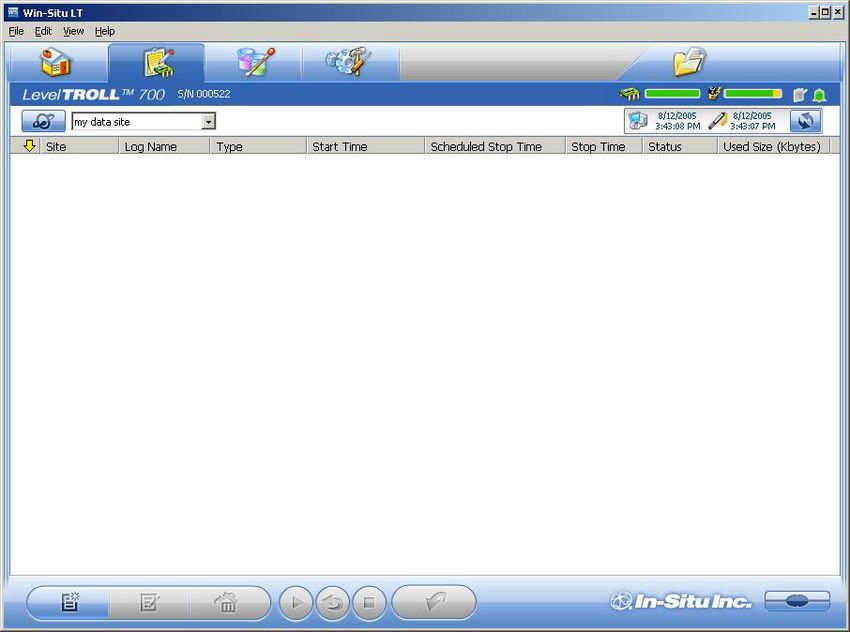
Task: Click the Win-Situ LT title bar icon
Action: click(x=14, y=12)
